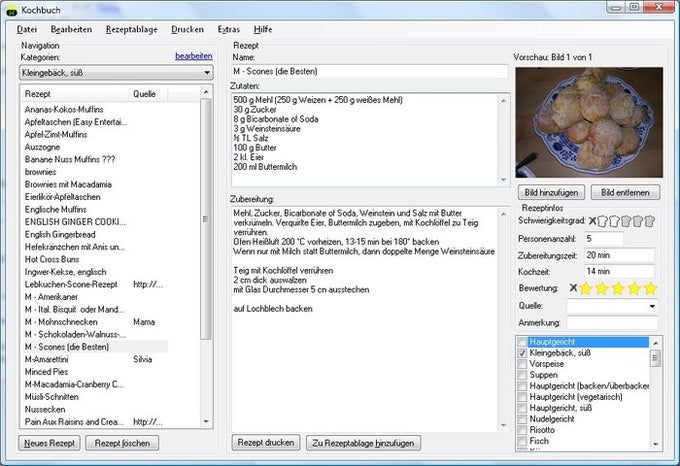Set difficulty to first chef hat
Viewport: 680px width, 466px height.
click(x=602, y=222)
